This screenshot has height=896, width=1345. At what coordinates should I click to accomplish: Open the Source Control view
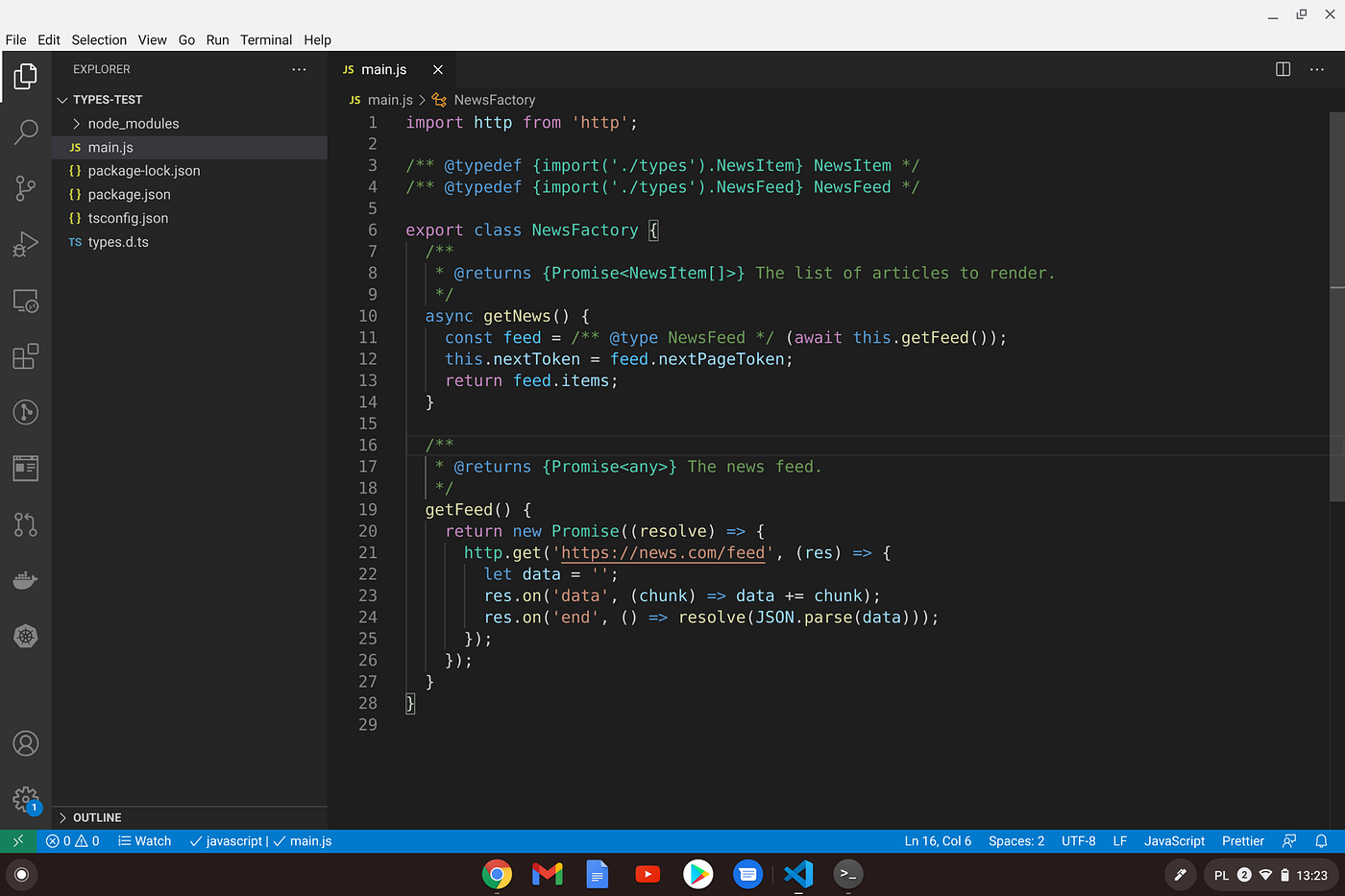click(25, 188)
